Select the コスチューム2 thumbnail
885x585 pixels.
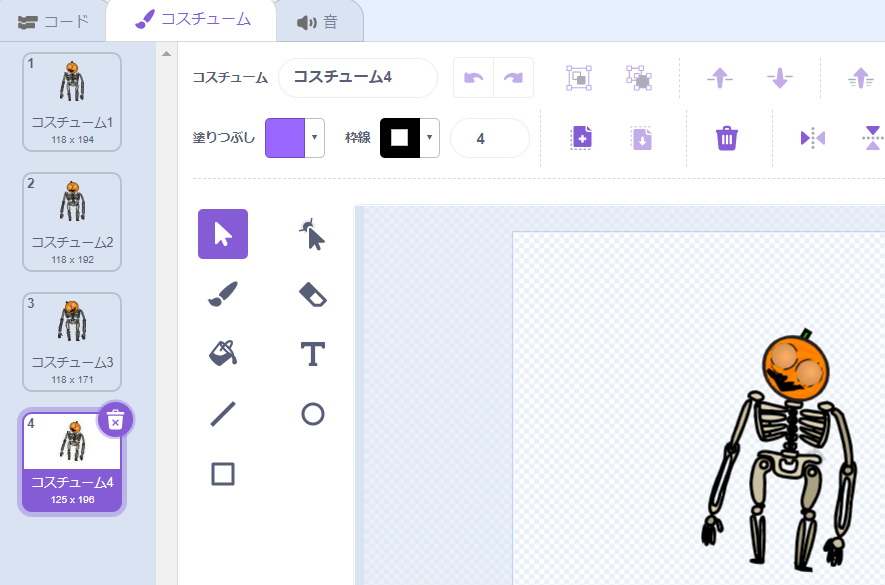point(72,222)
